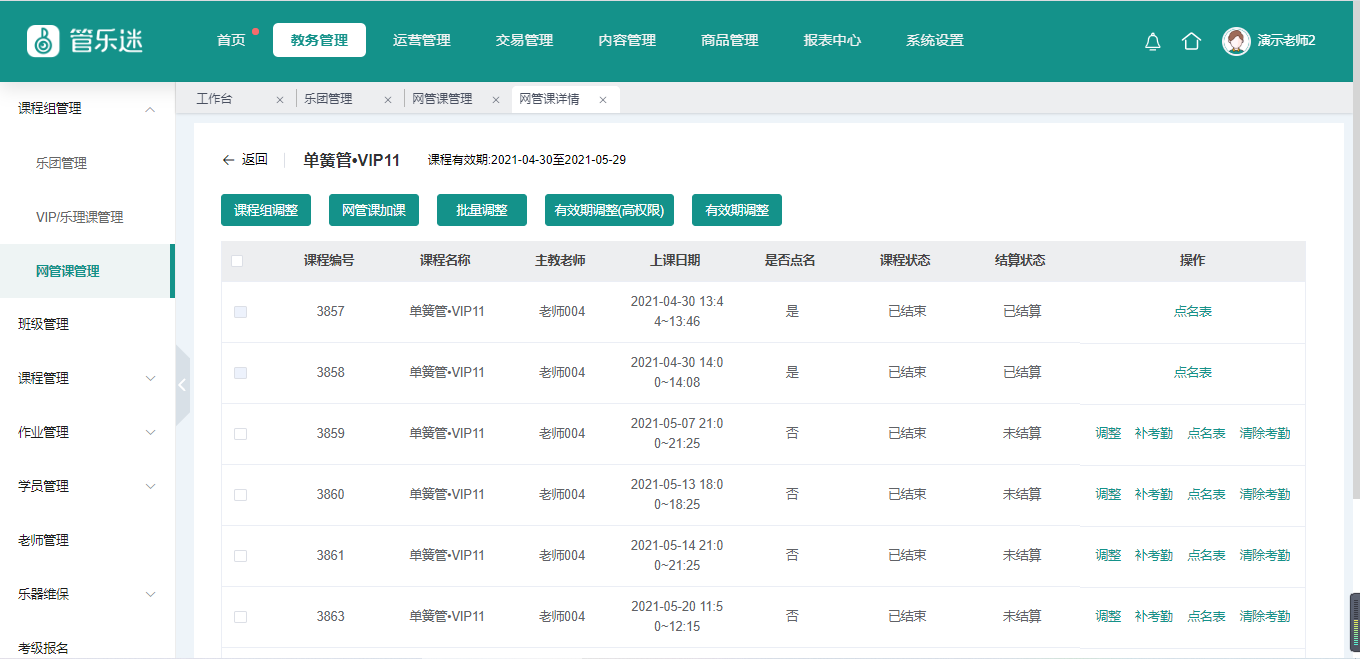Click the notification bell icon

coord(1152,41)
